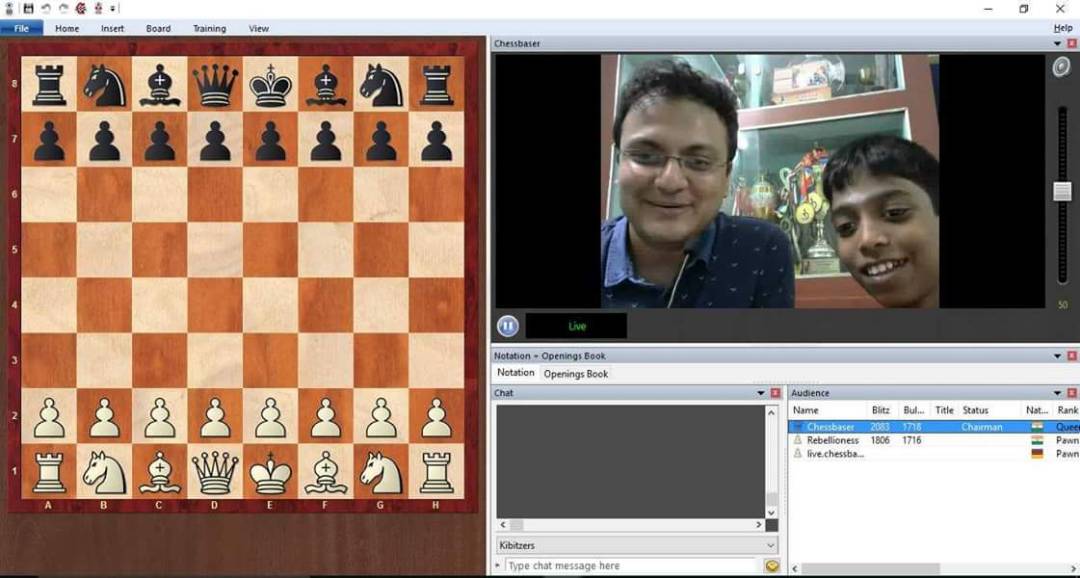Click the save icon in quick access toolbar
This screenshot has height=578, width=1080.
point(28,8)
